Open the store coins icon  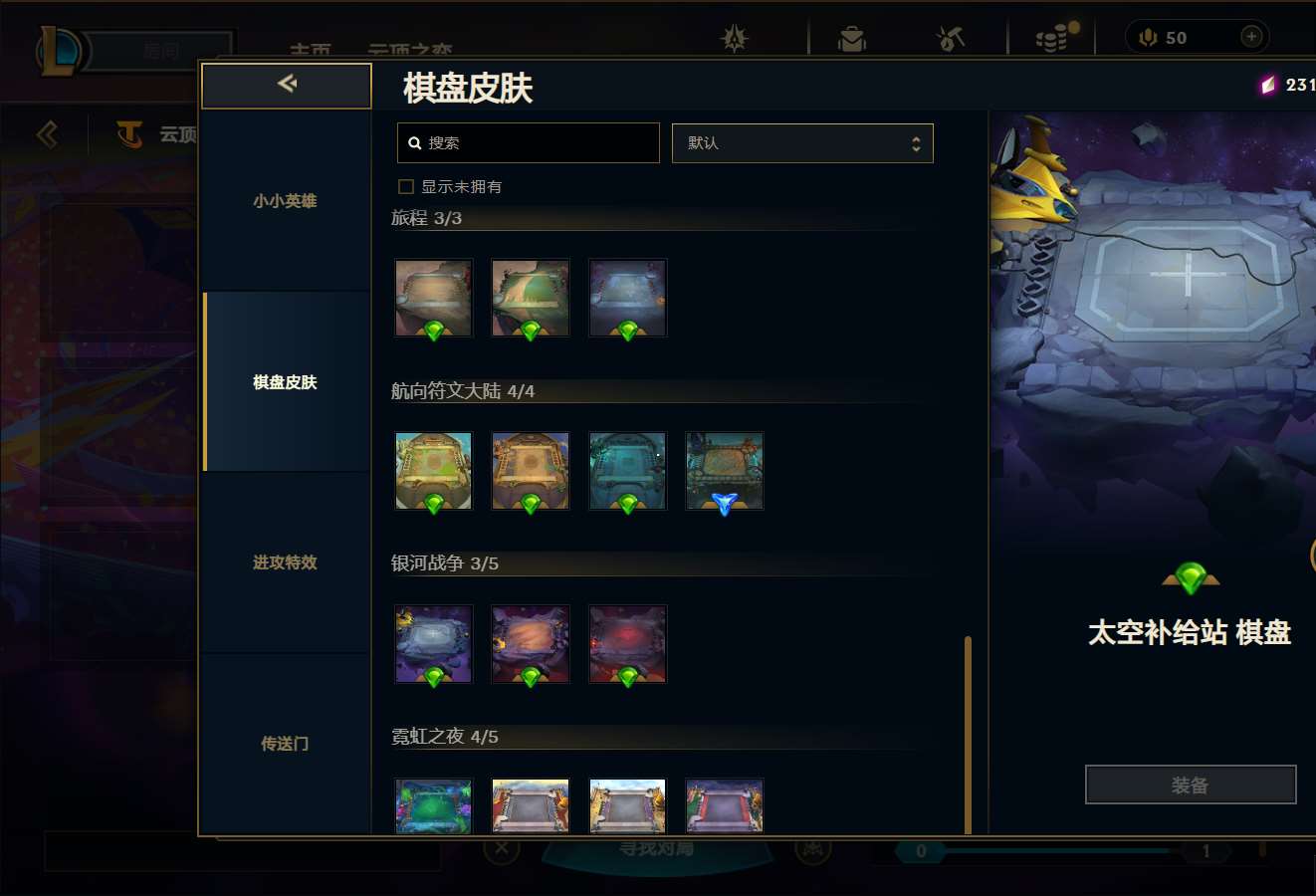[x=1055, y=38]
